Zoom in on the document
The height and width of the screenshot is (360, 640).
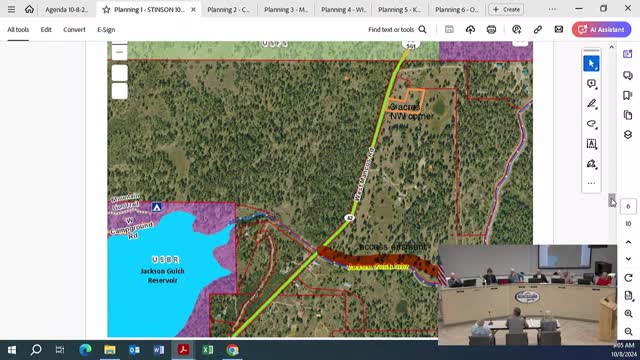[x=628, y=313]
